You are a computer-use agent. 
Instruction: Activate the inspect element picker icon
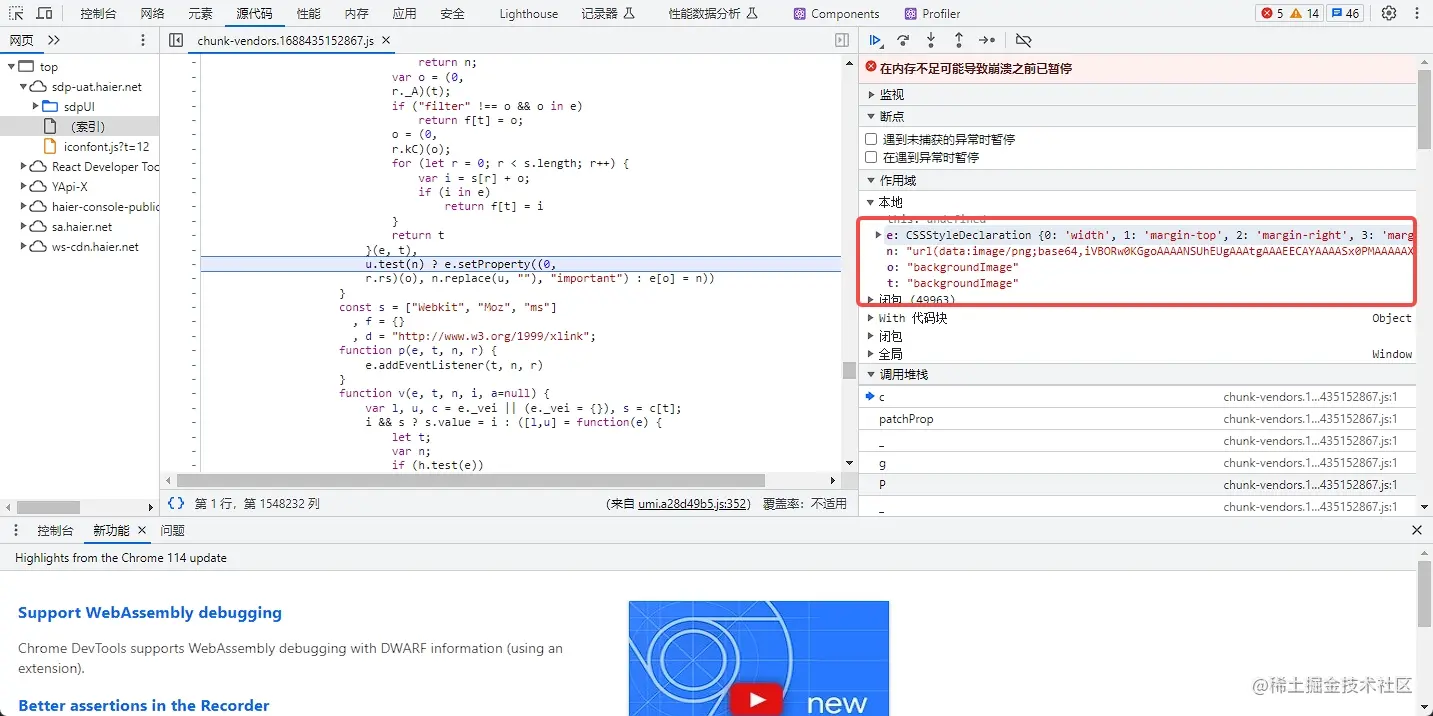[16, 13]
